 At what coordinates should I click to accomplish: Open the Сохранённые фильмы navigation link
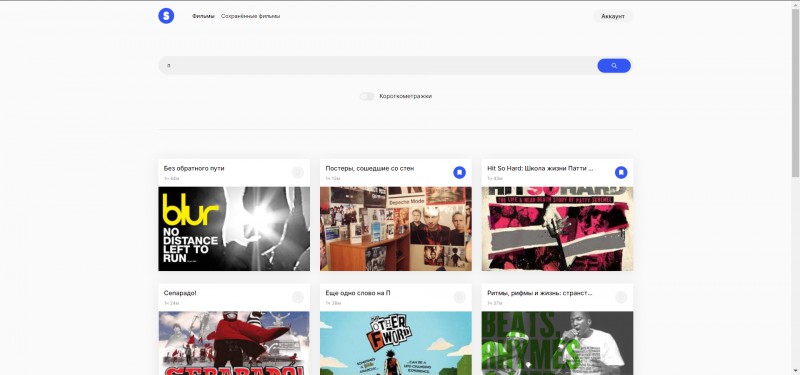click(x=251, y=16)
